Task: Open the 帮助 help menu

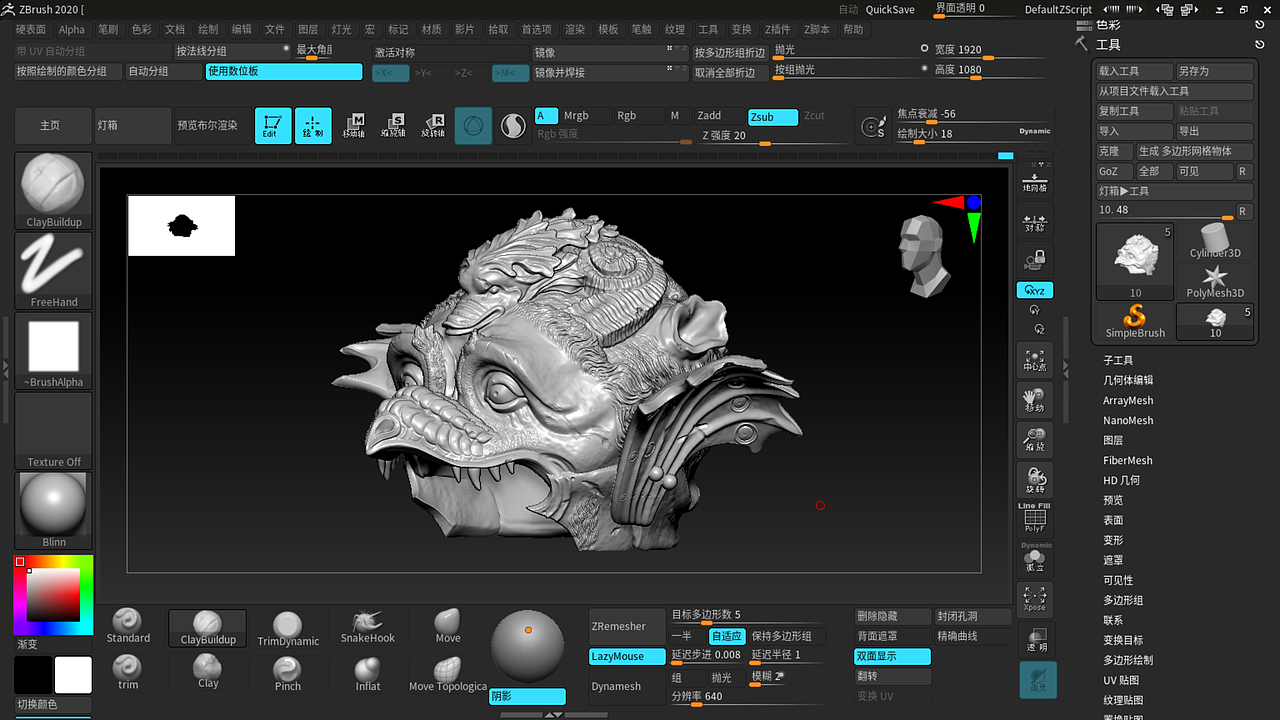Action: coord(853,30)
